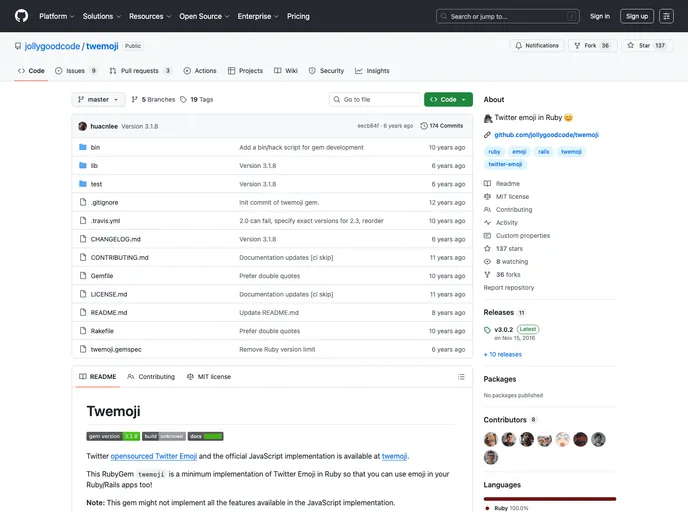Click the test folder icon
688x512 pixels.
[82, 184]
